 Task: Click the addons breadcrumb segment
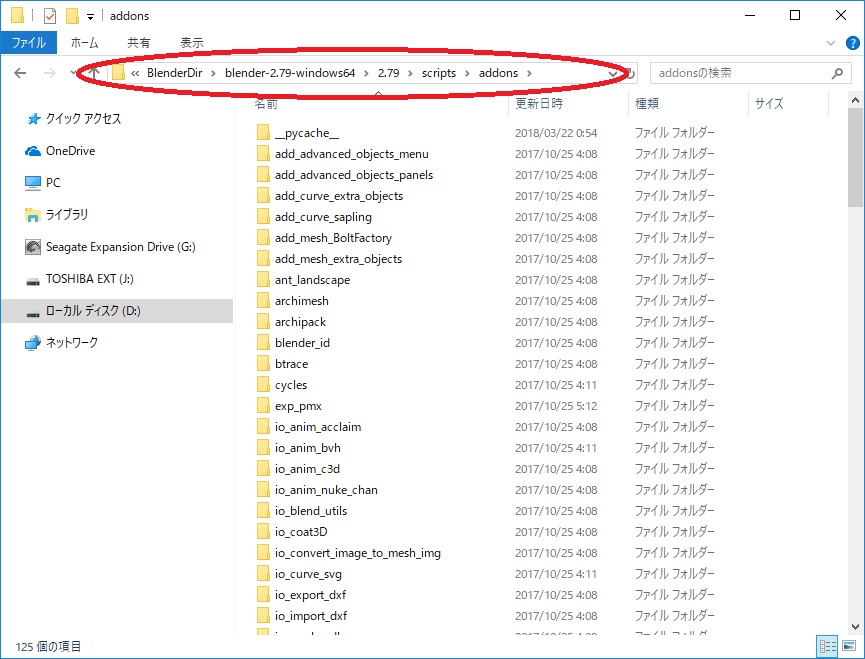[x=498, y=73]
